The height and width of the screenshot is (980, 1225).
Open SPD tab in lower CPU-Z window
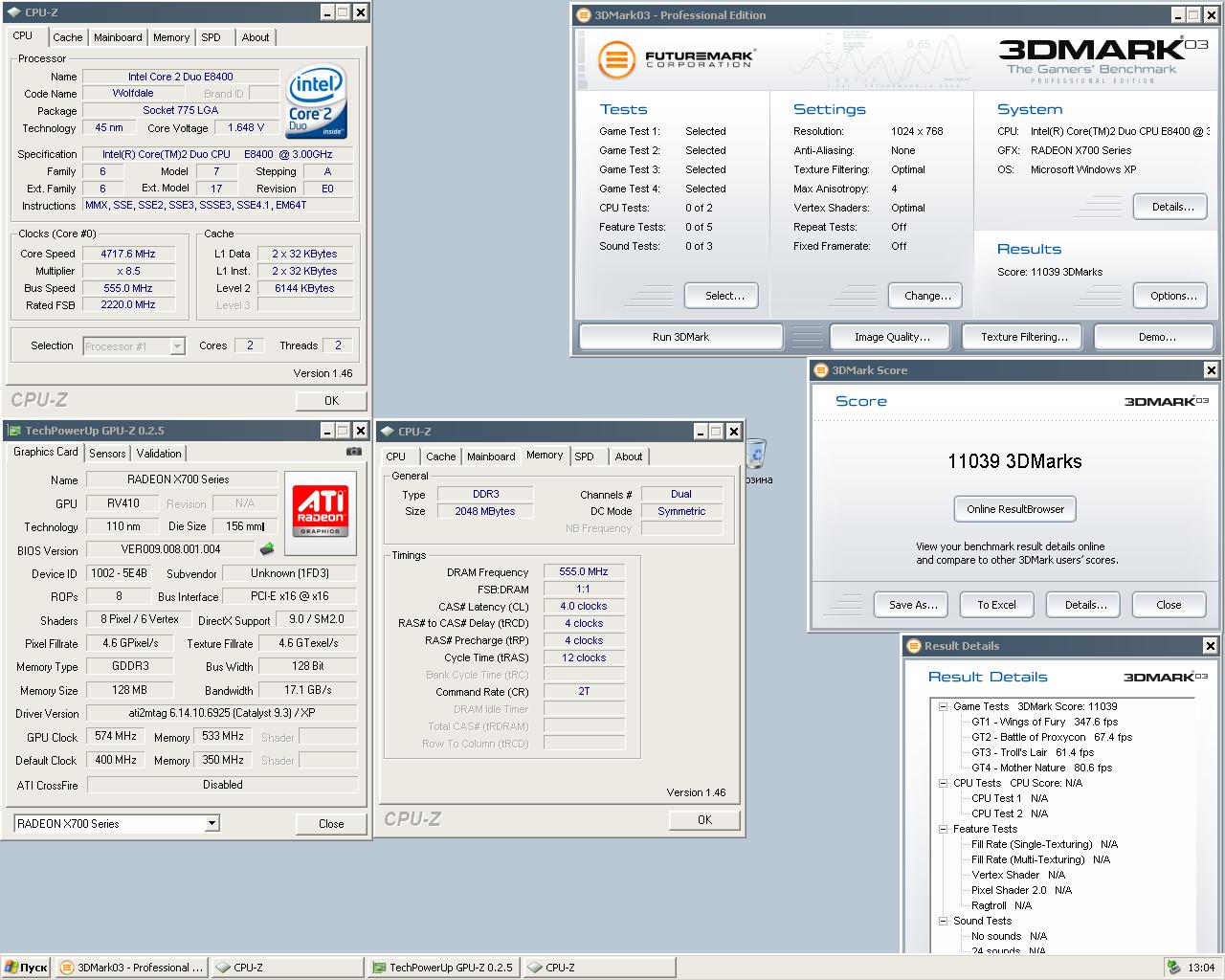click(585, 457)
